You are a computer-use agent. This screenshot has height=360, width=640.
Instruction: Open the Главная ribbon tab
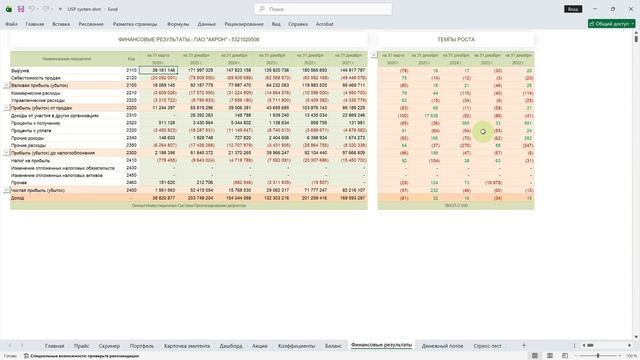coord(35,24)
